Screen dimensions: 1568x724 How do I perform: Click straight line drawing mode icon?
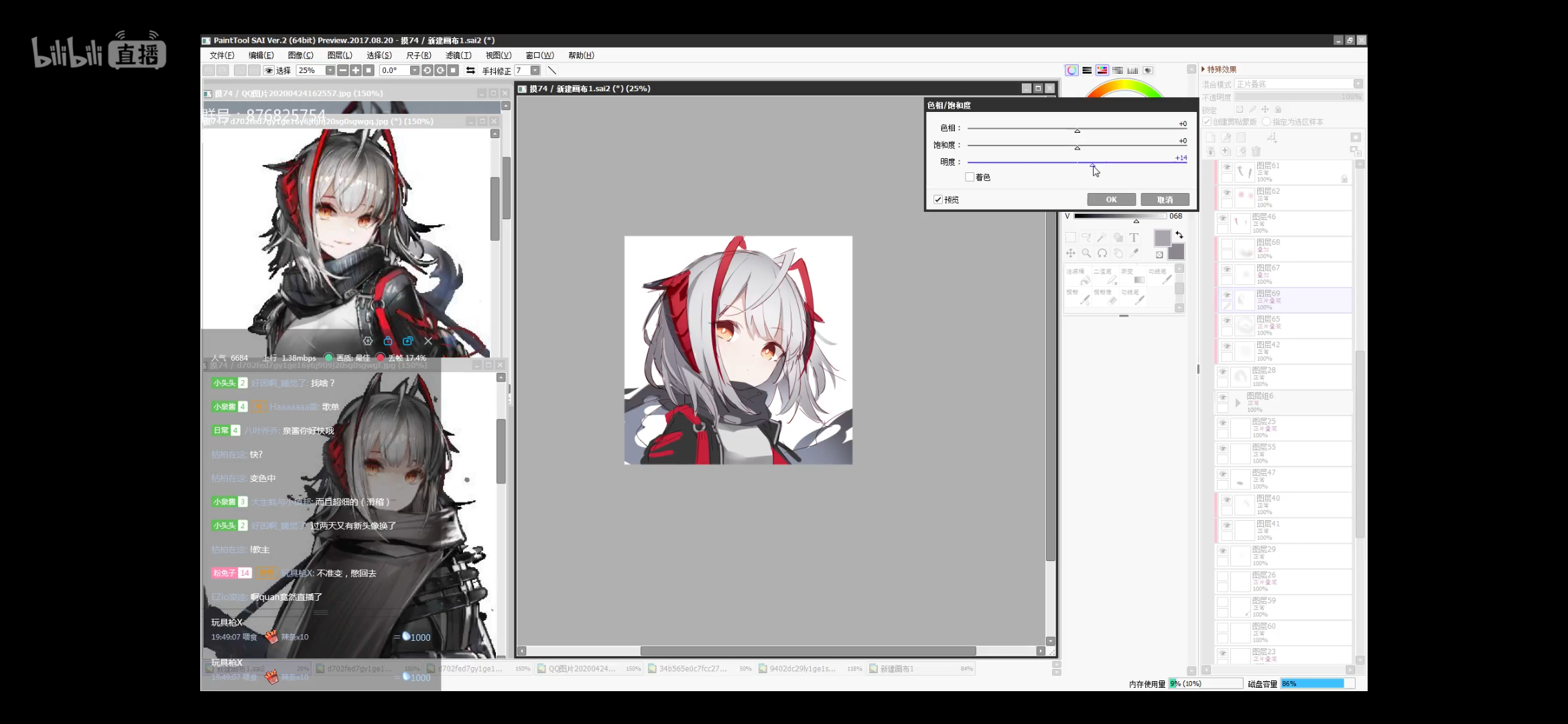click(552, 70)
